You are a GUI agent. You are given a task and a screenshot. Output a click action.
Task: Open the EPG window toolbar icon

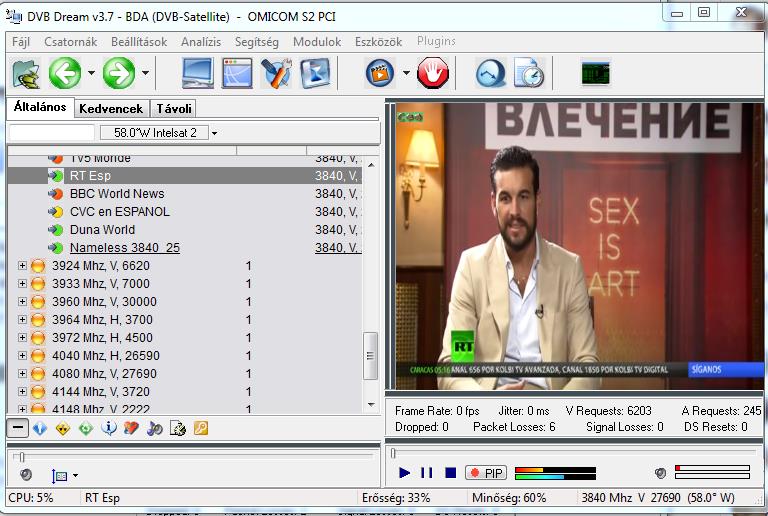tap(237, 73)
